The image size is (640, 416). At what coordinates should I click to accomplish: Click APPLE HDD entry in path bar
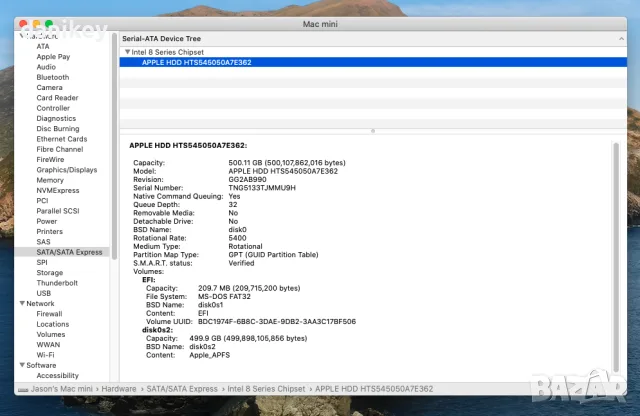click(374, 389)
